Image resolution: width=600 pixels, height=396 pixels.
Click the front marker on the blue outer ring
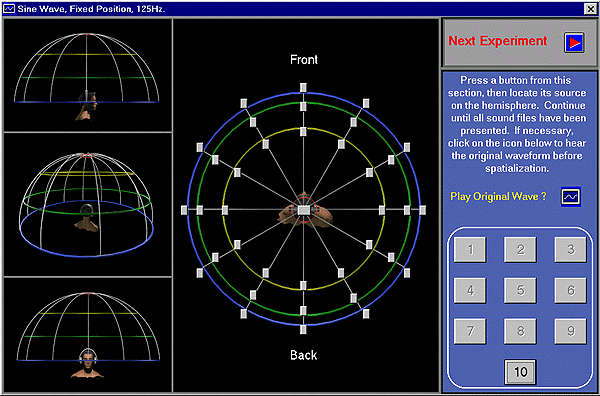[x=303, y=88]
